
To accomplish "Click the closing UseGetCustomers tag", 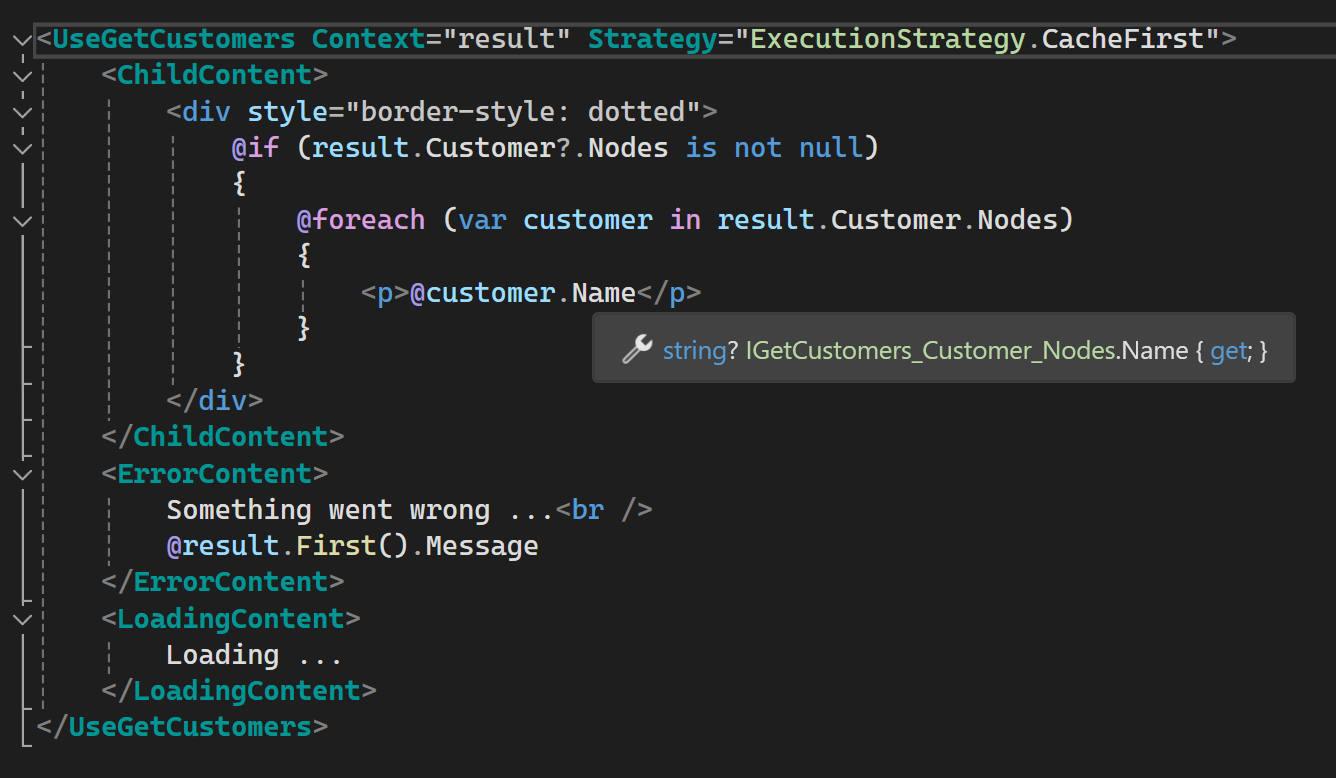I will tap(182, 727).
